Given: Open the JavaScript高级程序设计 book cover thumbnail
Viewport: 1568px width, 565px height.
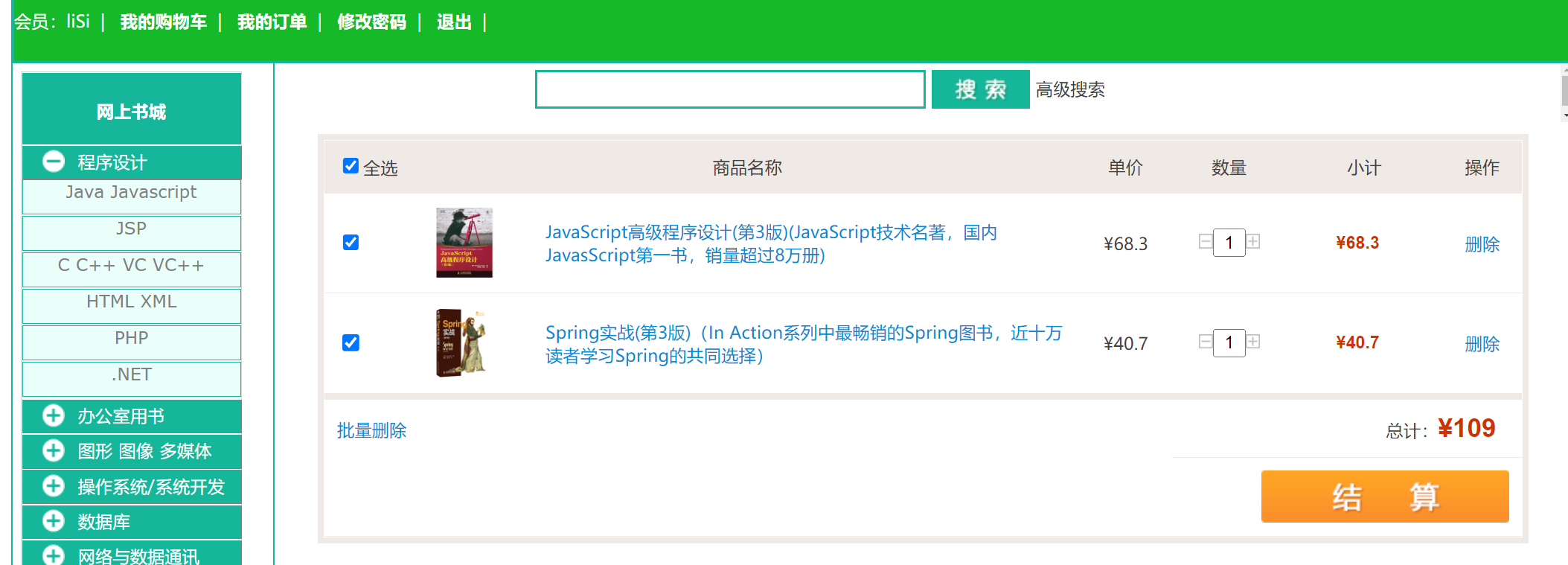Looking at the screenshot, I should coord(464,243).
